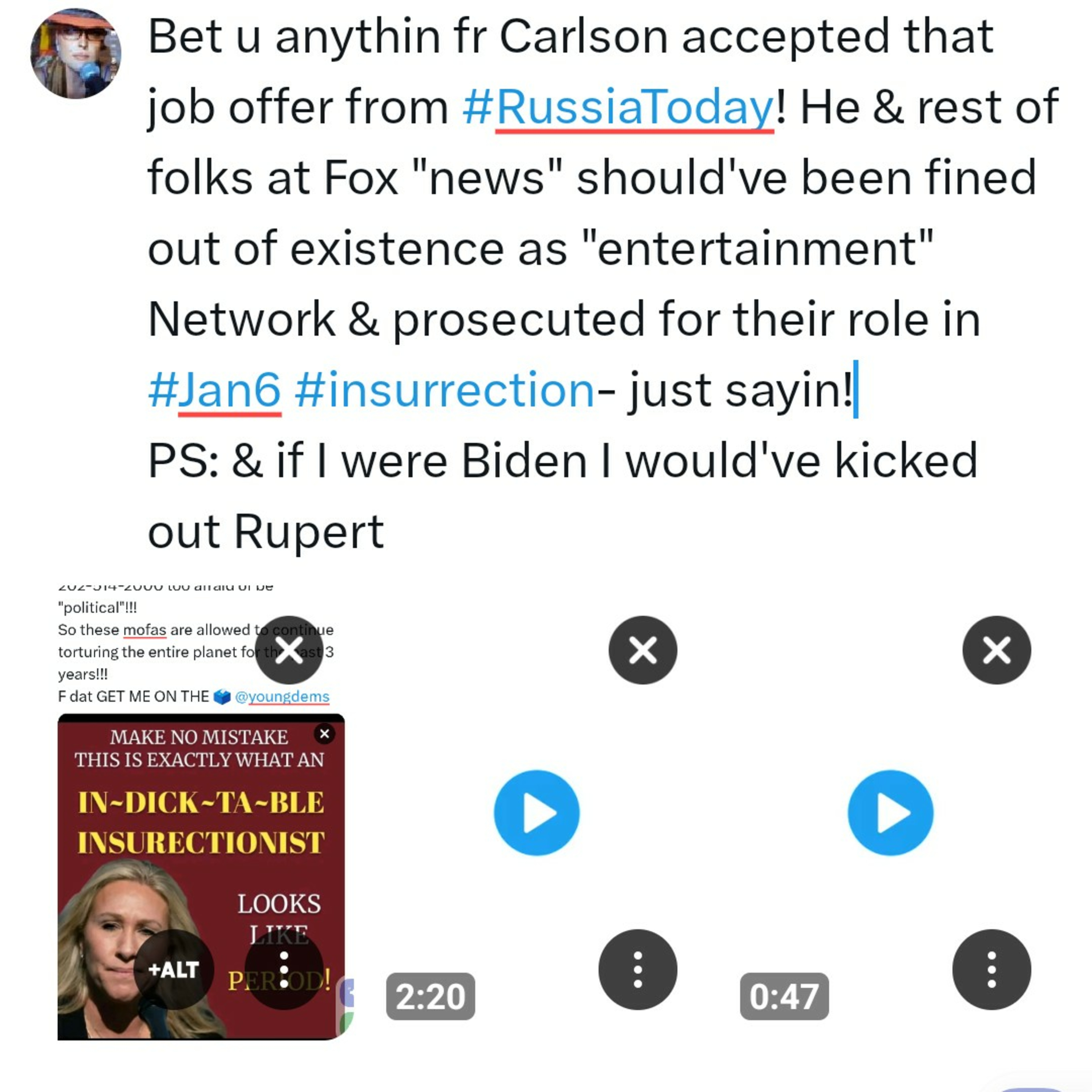Click the #insurrection hashtag
The height and width of the screenshot is (1092, 1092).
(x=444, y=391)
